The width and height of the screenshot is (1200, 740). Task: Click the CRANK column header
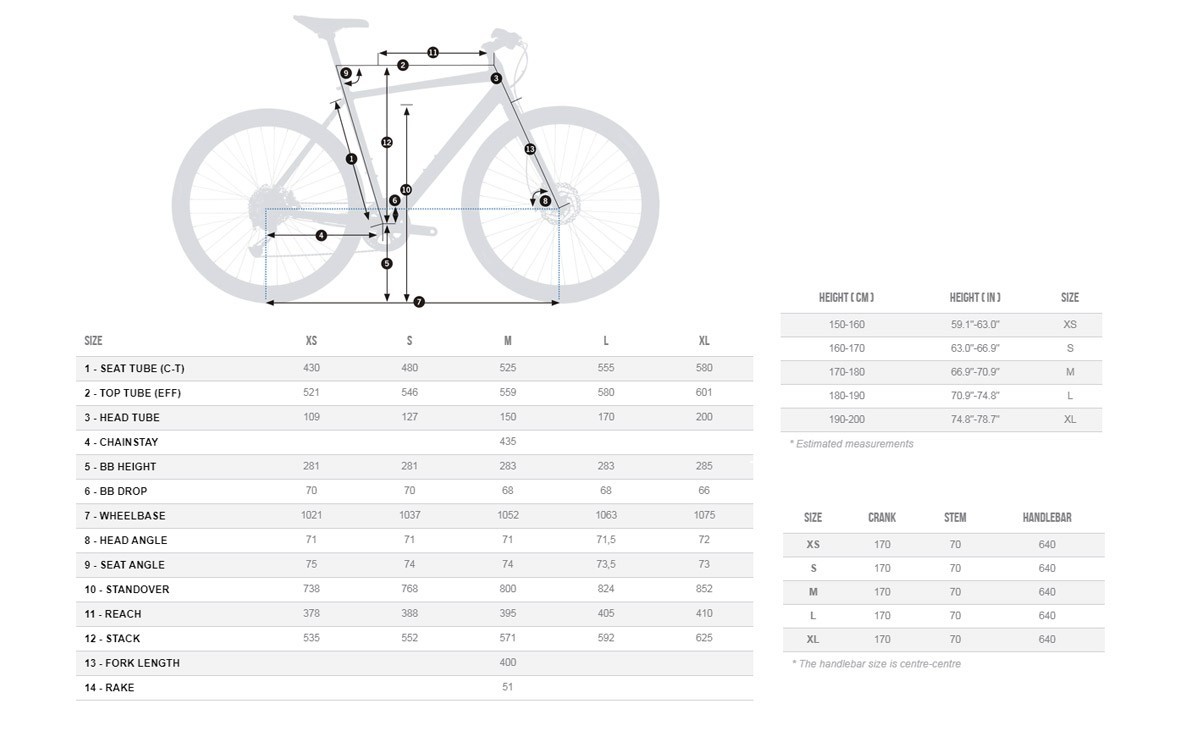(x=882, y=518)
